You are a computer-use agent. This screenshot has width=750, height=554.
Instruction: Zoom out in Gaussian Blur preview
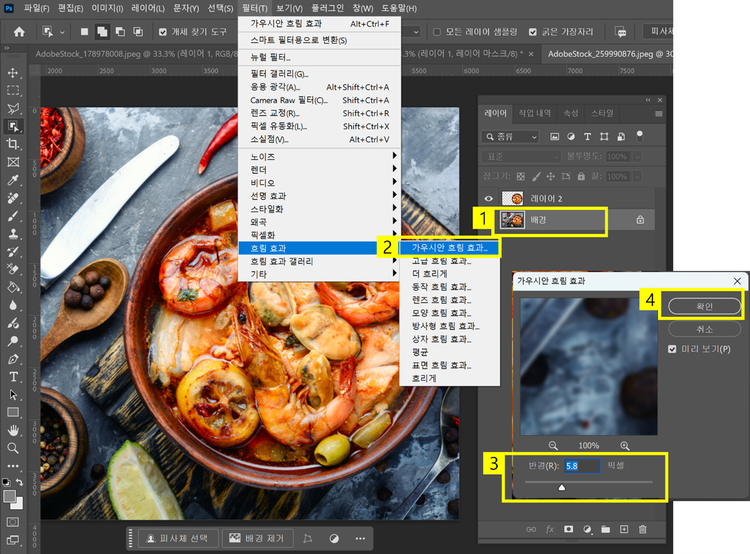click(x=553, y=445)
